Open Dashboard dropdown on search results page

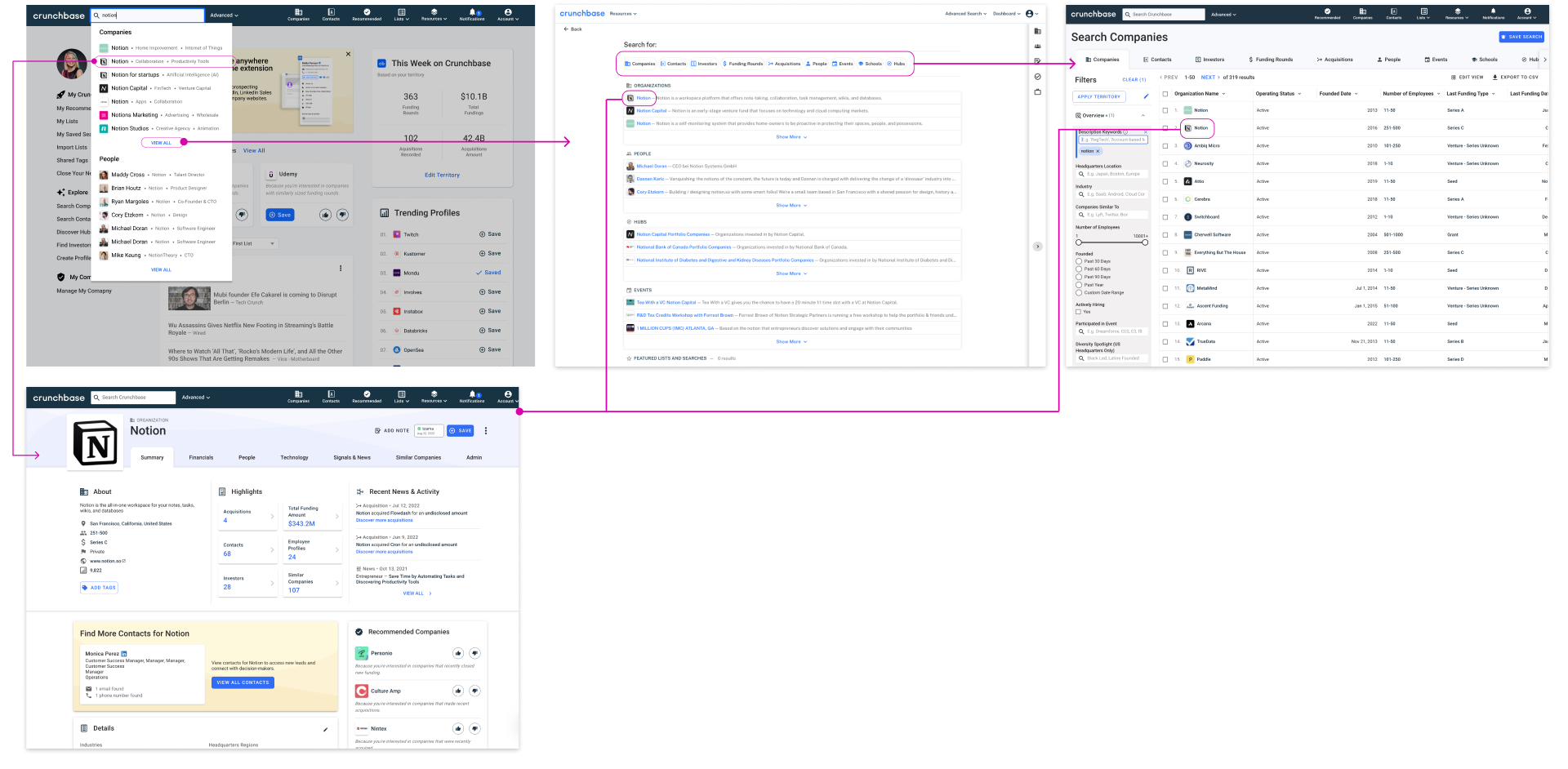1006,14
